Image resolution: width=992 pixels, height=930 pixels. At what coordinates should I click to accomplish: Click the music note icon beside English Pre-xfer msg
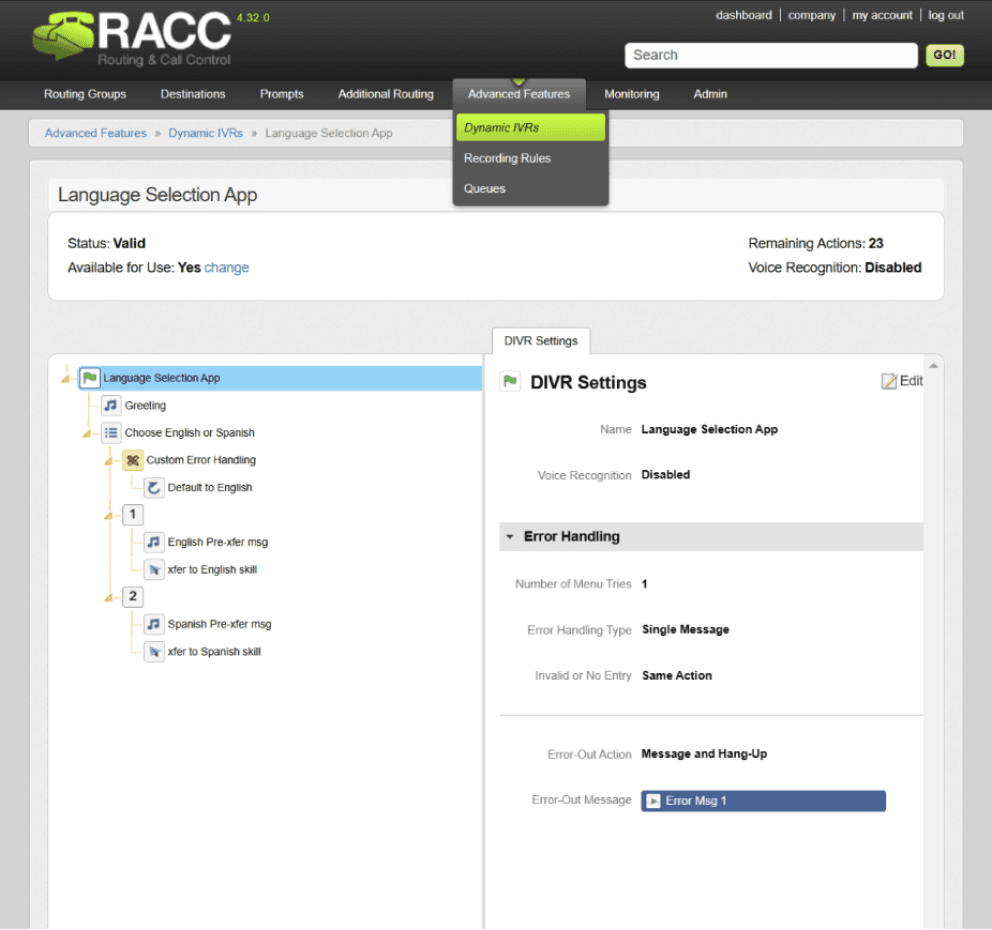pos(154,542)
